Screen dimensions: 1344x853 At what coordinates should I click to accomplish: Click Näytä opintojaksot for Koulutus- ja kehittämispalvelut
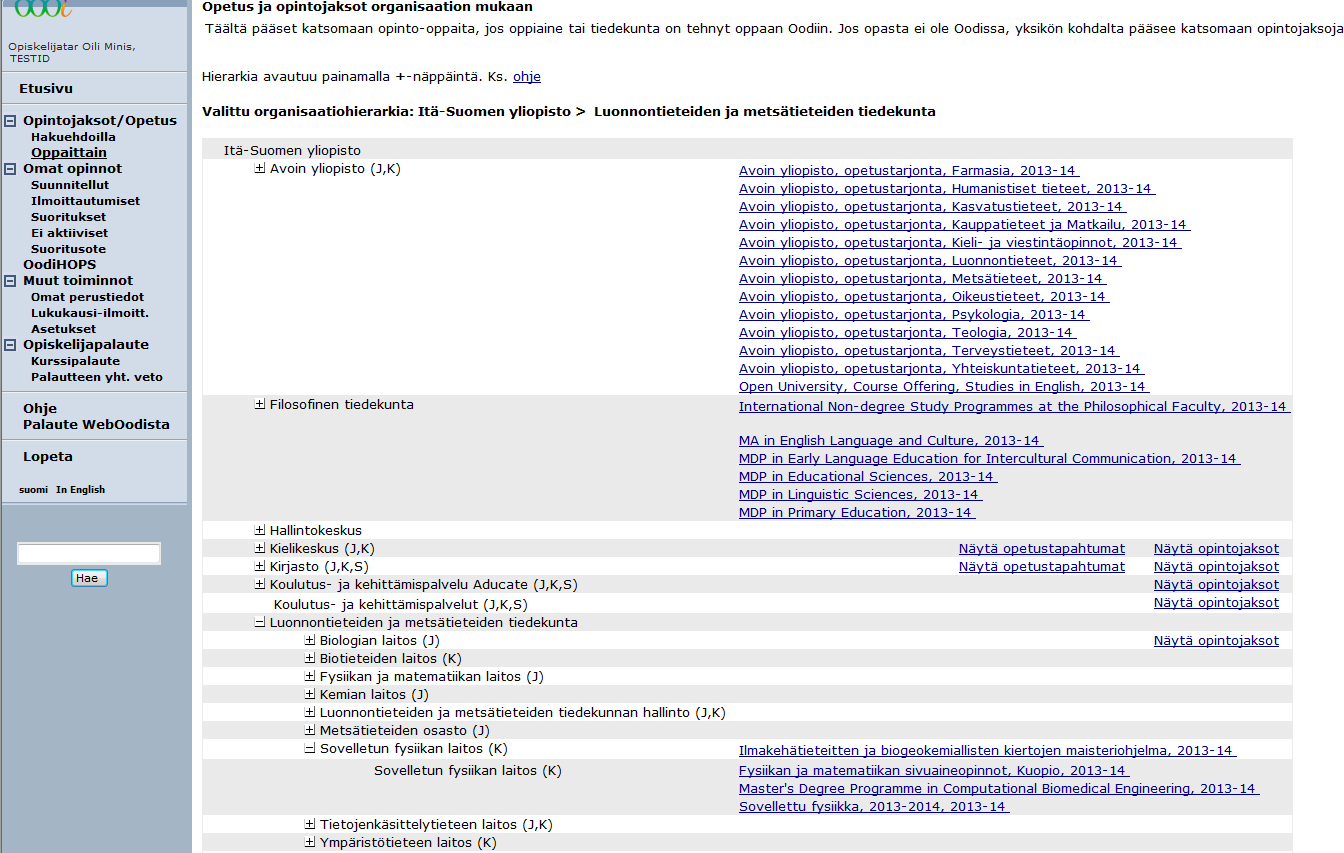click(x=1216, y=603)
